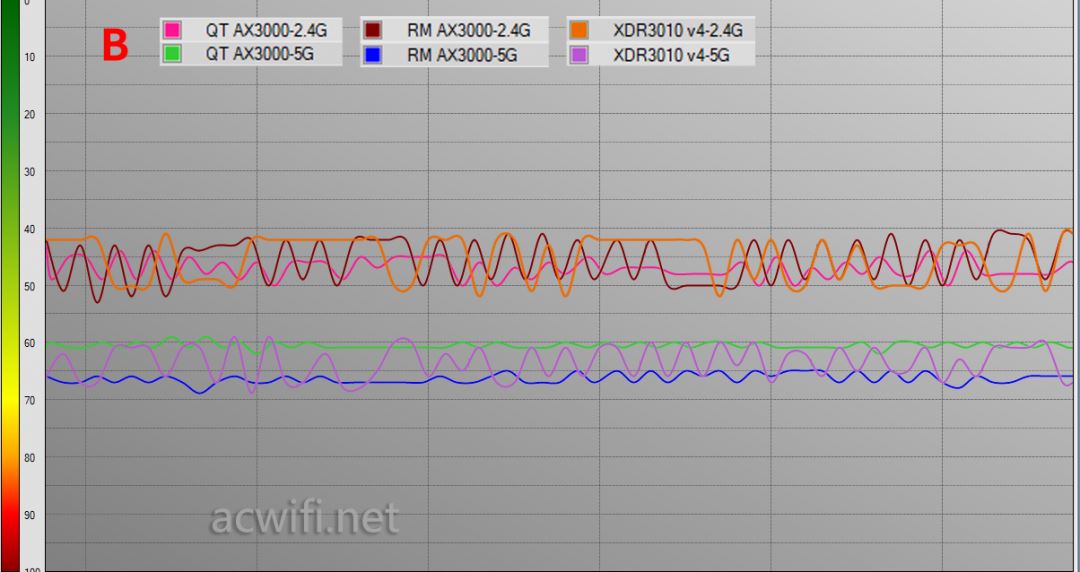Select the XDR3010 v4-2.4G legend label
Image resolution: width=1080 pixels, height=572 pixels.
click(x=678, y=31)
